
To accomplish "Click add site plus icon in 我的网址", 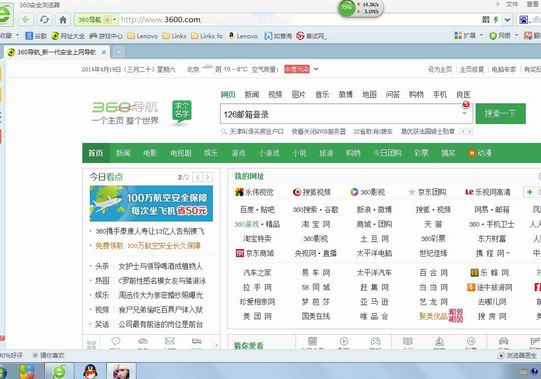I will pyautogui.click(x=530, y=192).
